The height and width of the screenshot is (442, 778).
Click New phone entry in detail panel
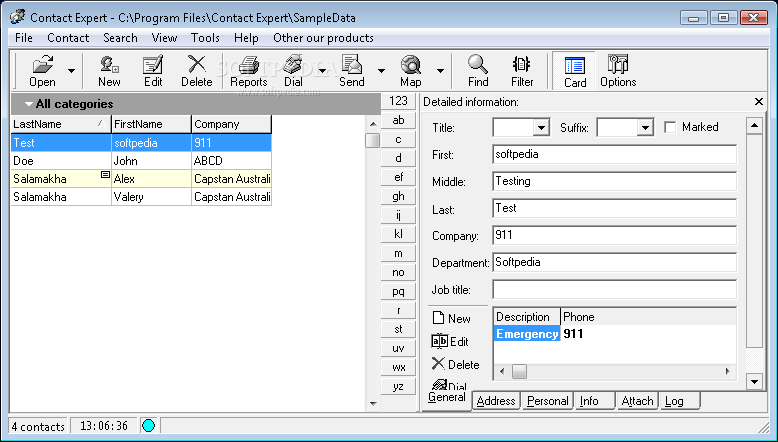pos(452,318)
